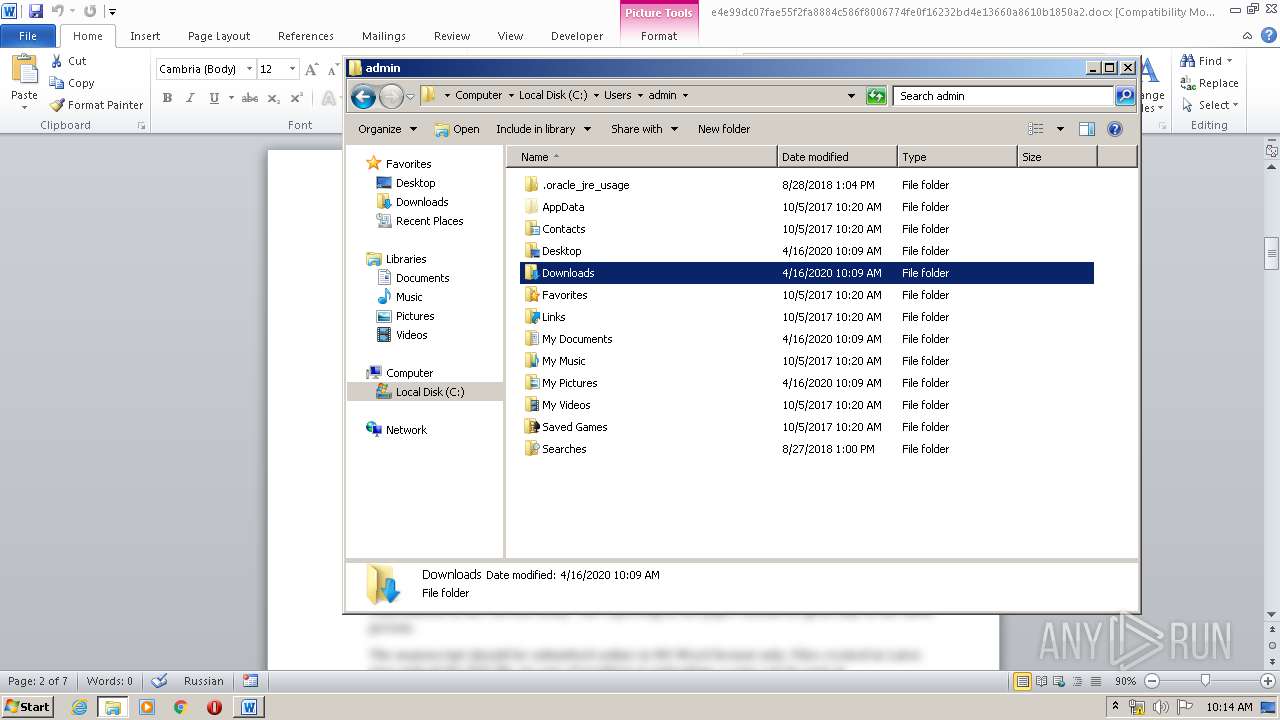The image size is (1280, 720).
Task: Click the Paste icon in Word ribbon
Action: 24,70
